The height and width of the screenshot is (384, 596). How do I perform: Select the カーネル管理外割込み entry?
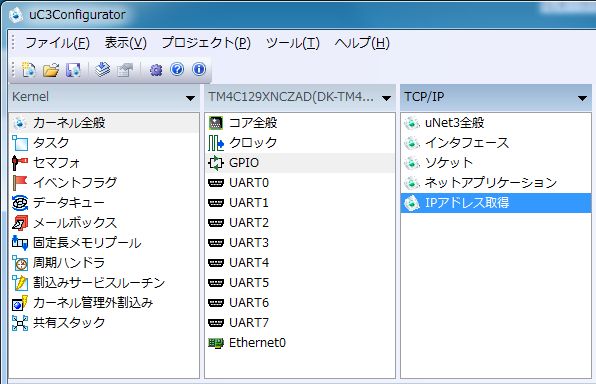coord(104,303)
